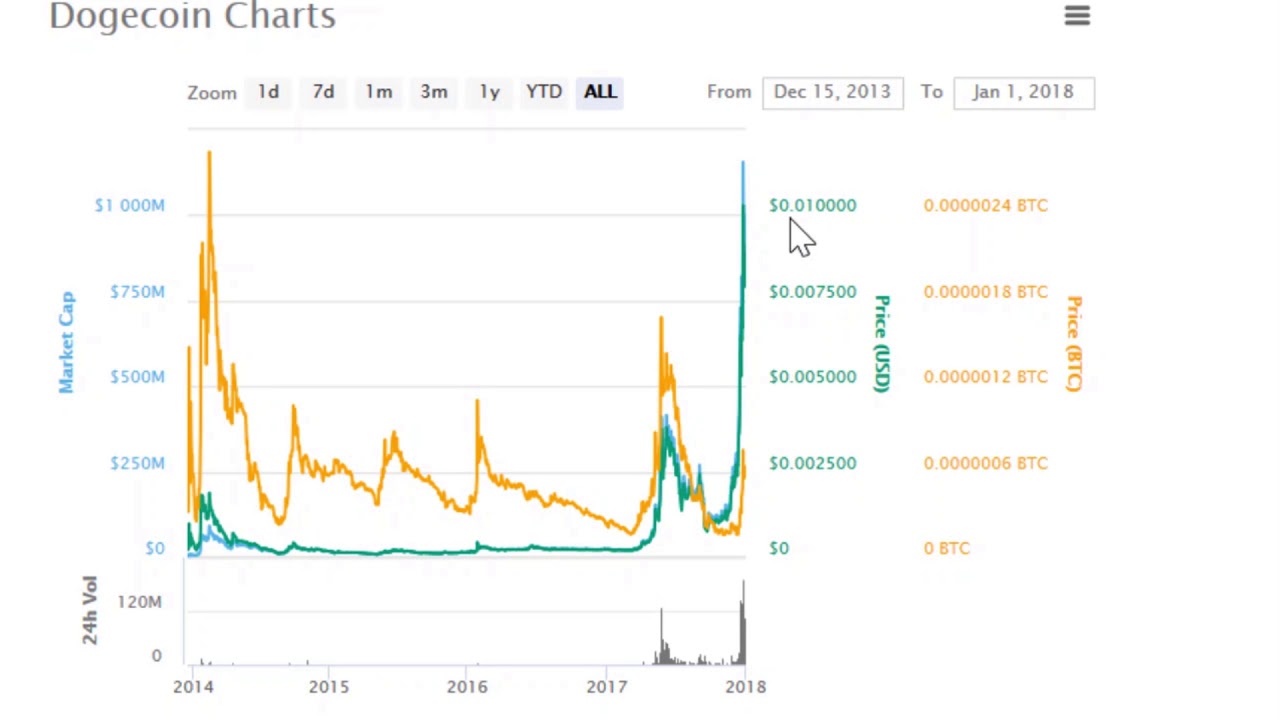Set zoom to 7d
Screen dimensions: 1280x720
(323, 92)
